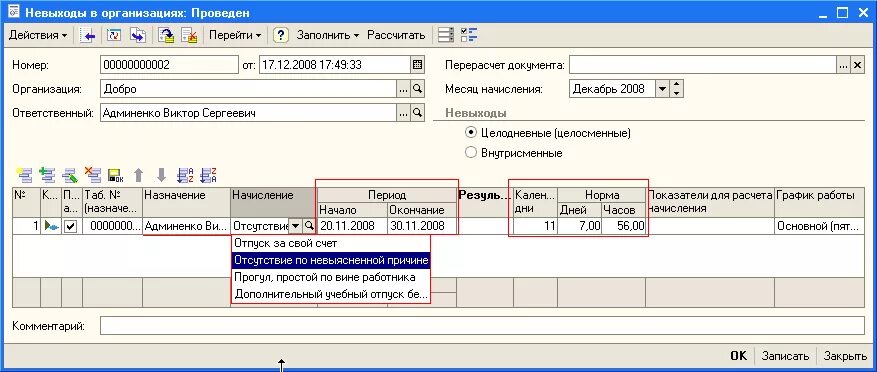Click the Номер input field

169,65
